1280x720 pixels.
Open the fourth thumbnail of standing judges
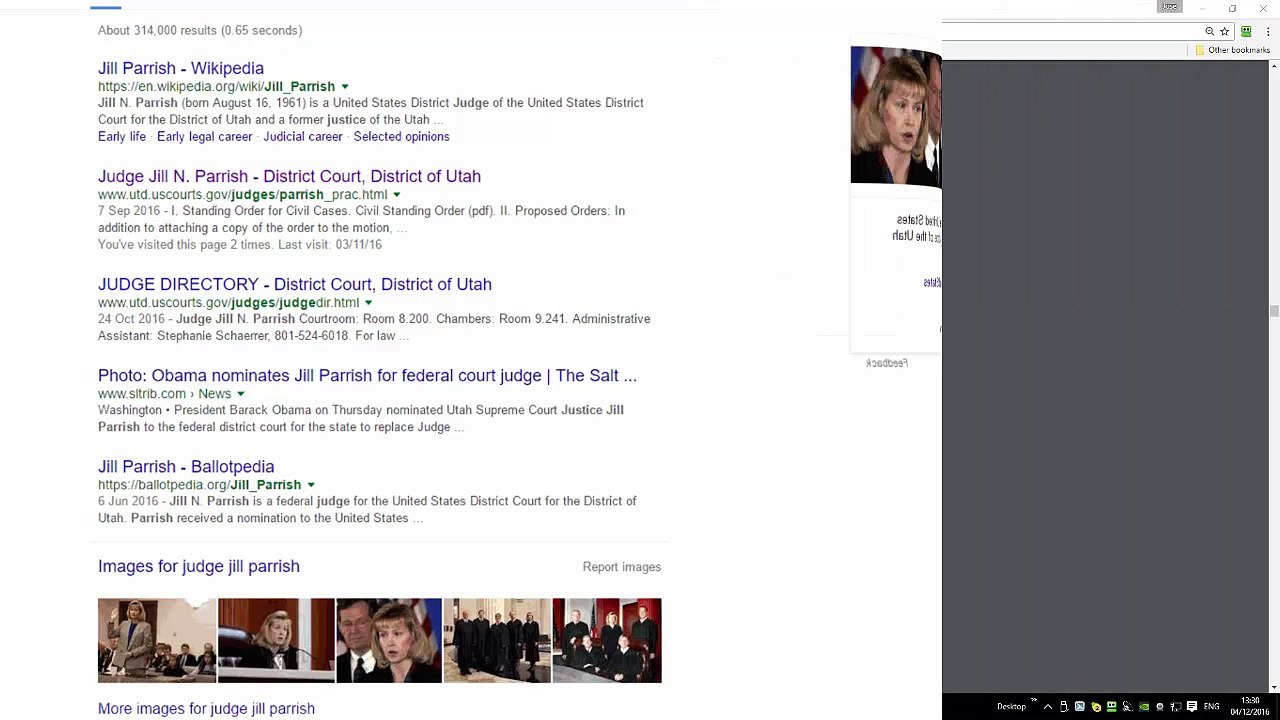497,641
